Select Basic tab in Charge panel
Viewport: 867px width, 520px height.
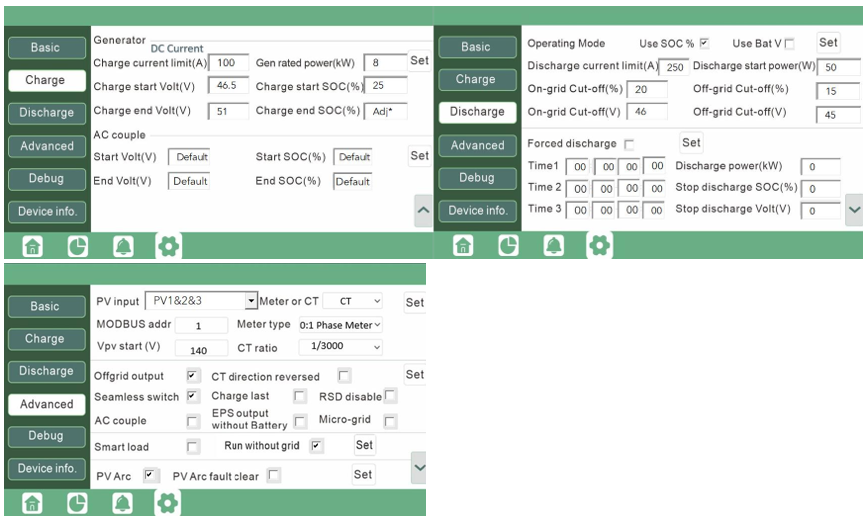click(x=46, y=48)
